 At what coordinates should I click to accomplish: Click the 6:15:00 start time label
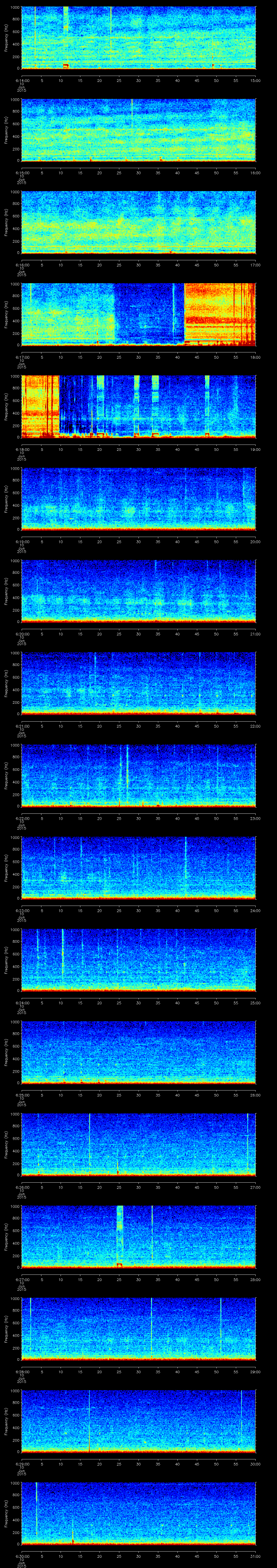point(22,173)
